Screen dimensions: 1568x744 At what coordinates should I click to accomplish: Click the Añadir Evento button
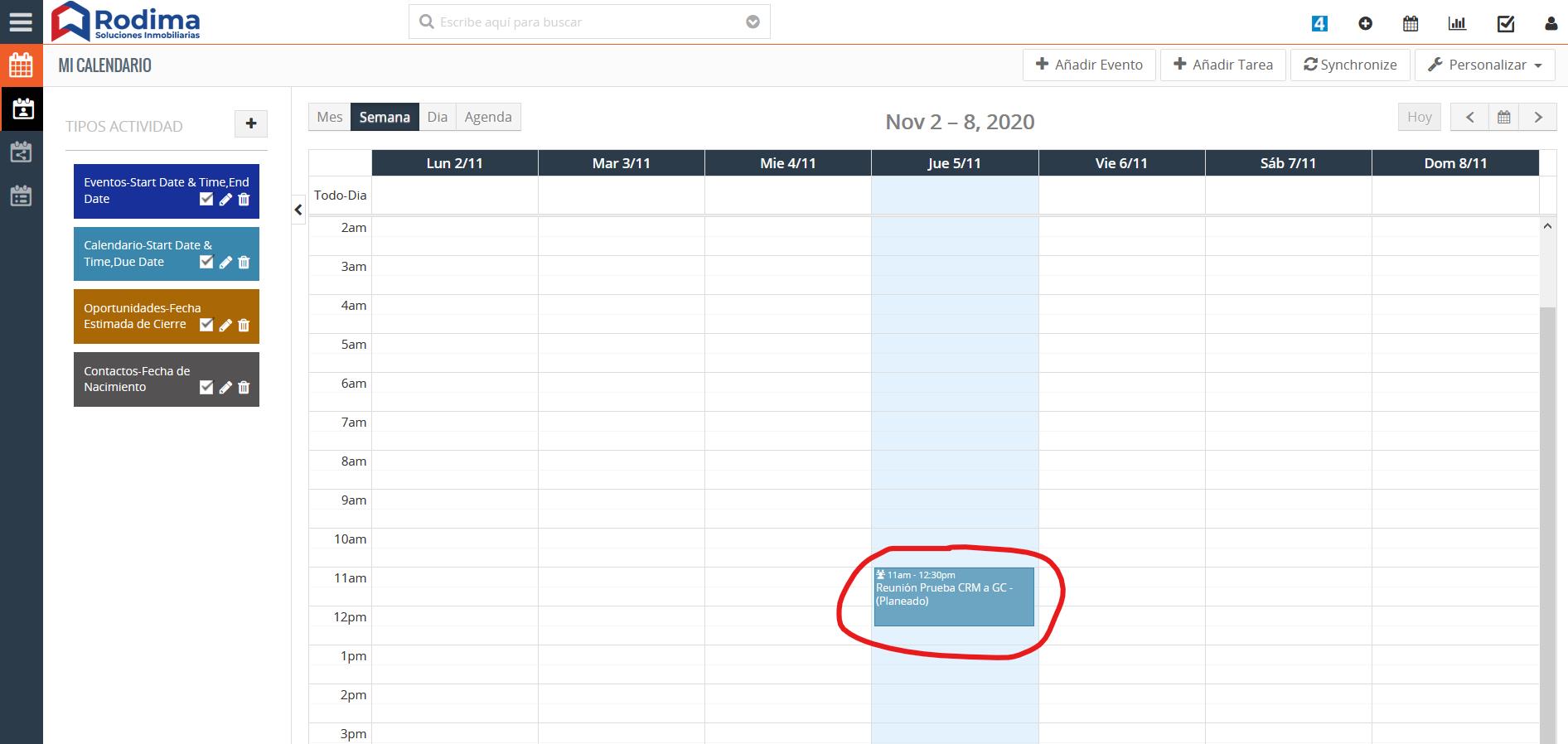pyautogui.click(x=1089, y=65)
